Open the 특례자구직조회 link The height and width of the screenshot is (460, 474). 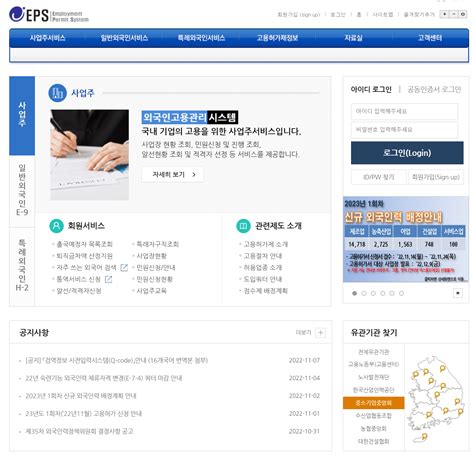pos(158,244)
